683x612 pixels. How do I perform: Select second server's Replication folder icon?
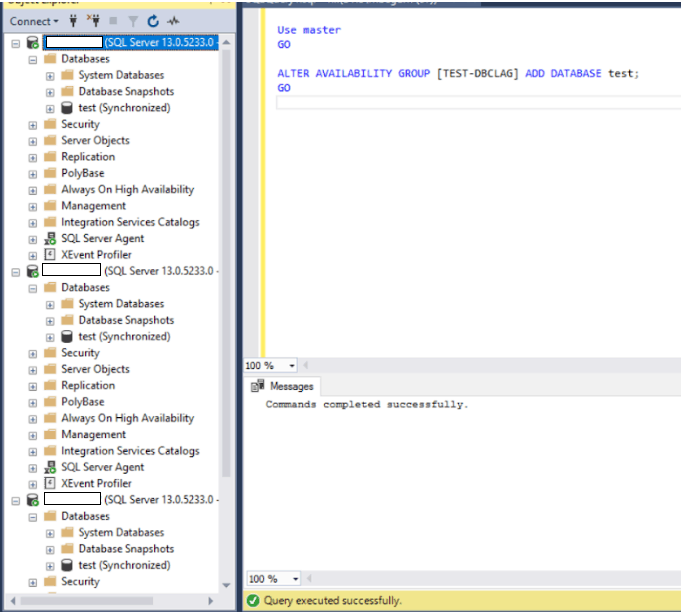pyautogui.click(x=50, y=385)
